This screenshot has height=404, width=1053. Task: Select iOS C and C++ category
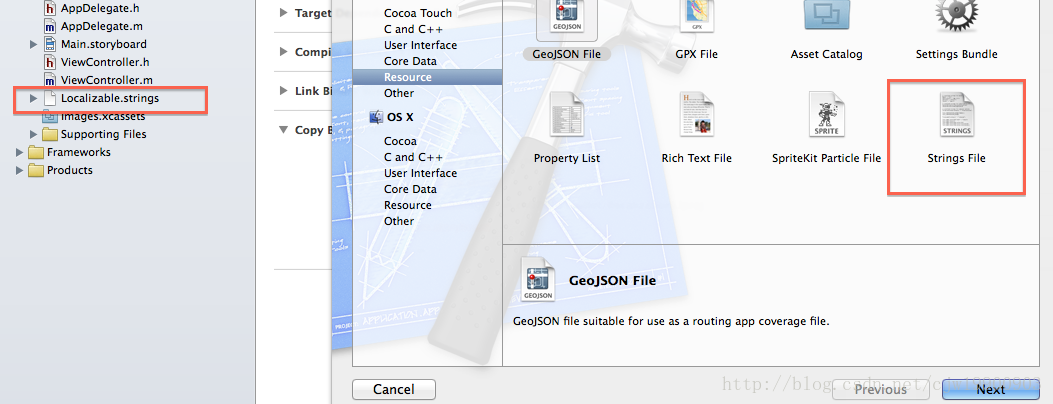[413, 29]
